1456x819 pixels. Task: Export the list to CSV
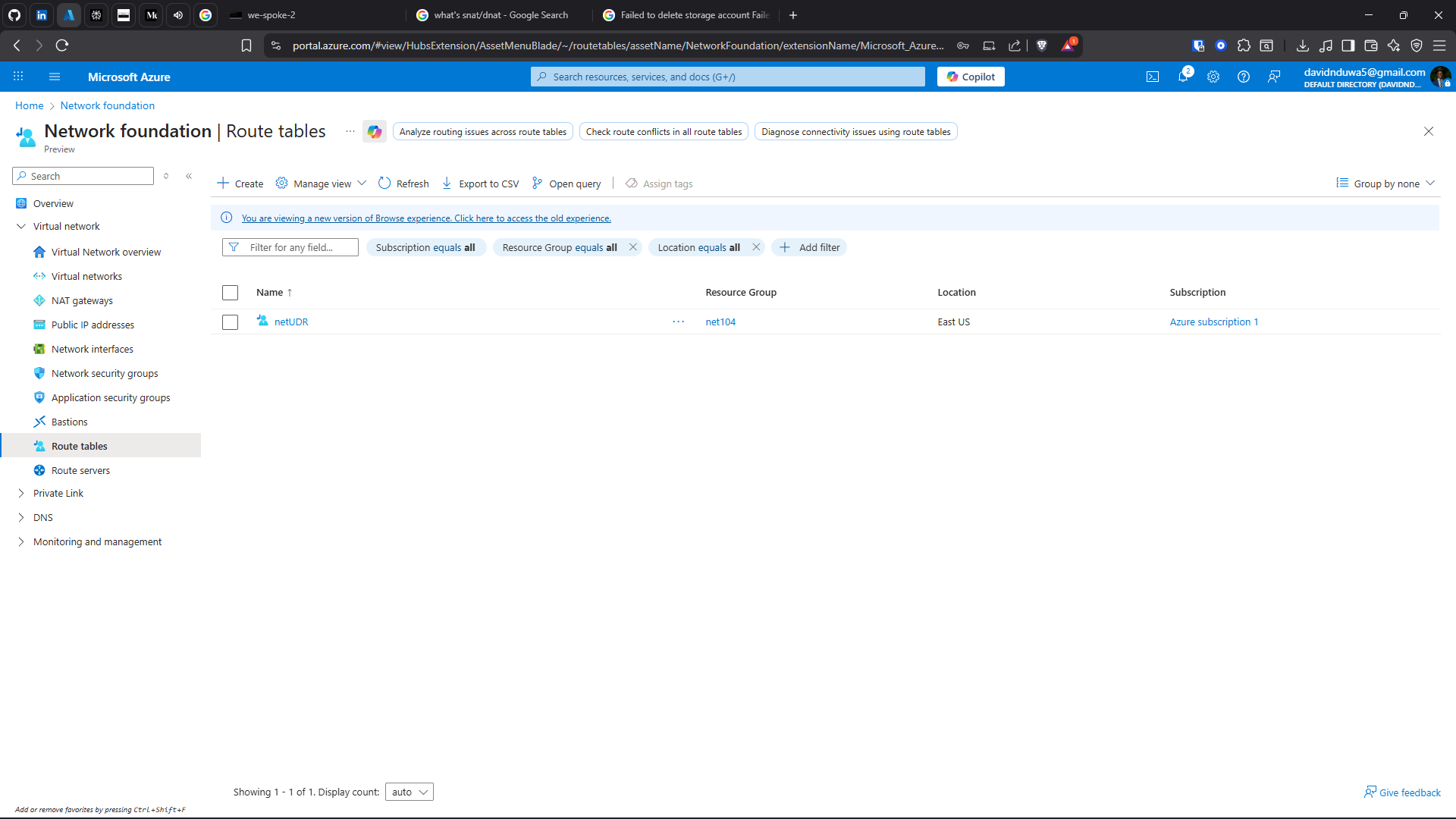480,184
